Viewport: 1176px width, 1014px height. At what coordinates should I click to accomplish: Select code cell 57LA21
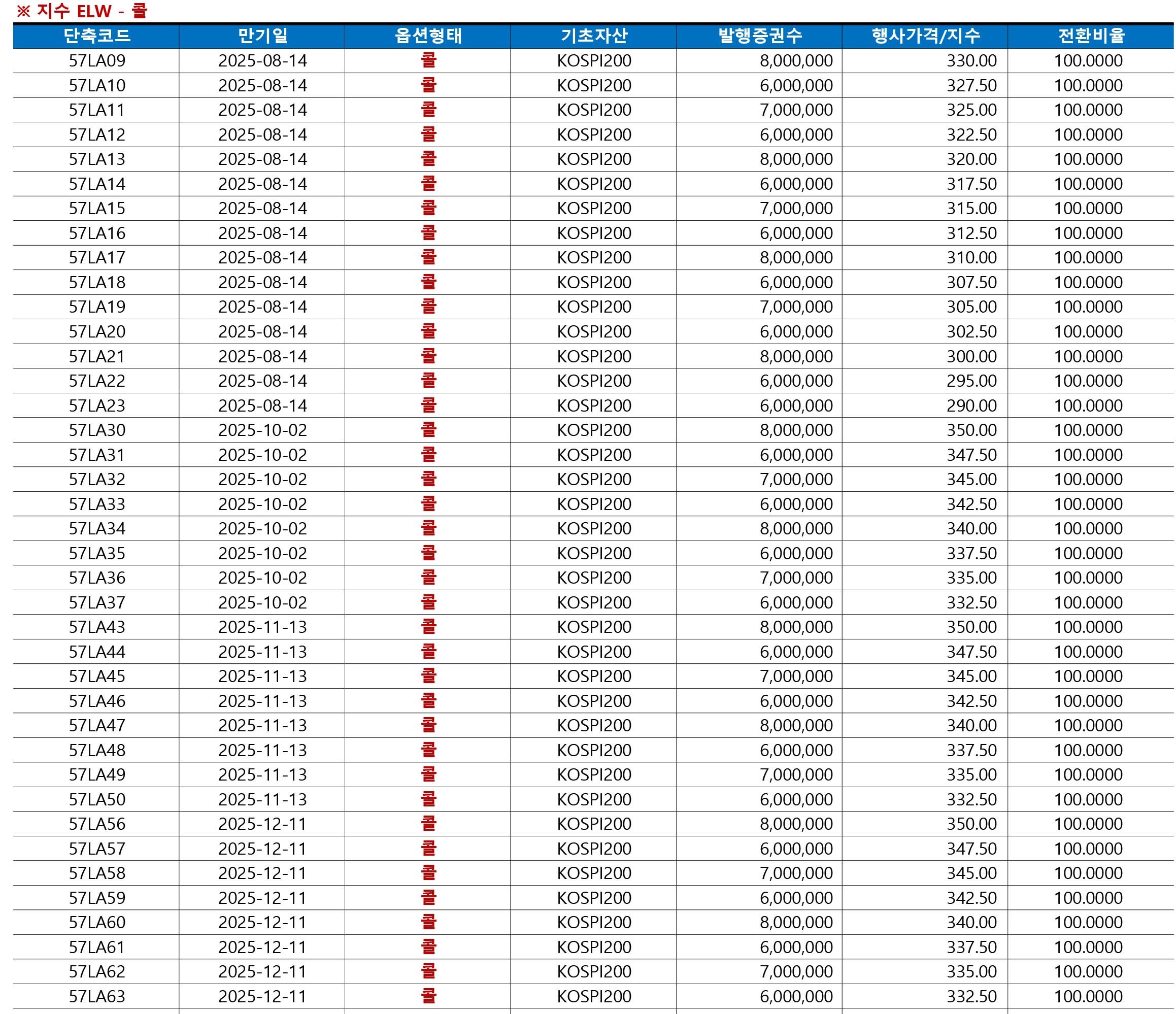coord(97,357)
